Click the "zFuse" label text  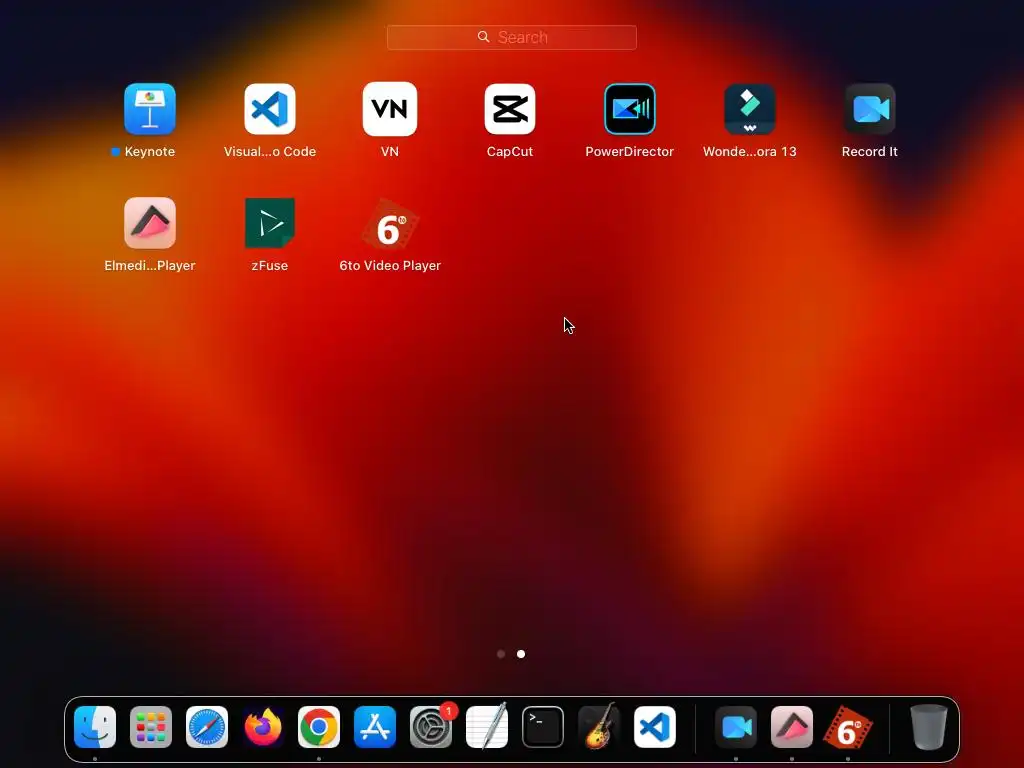(x=270, y=266)
